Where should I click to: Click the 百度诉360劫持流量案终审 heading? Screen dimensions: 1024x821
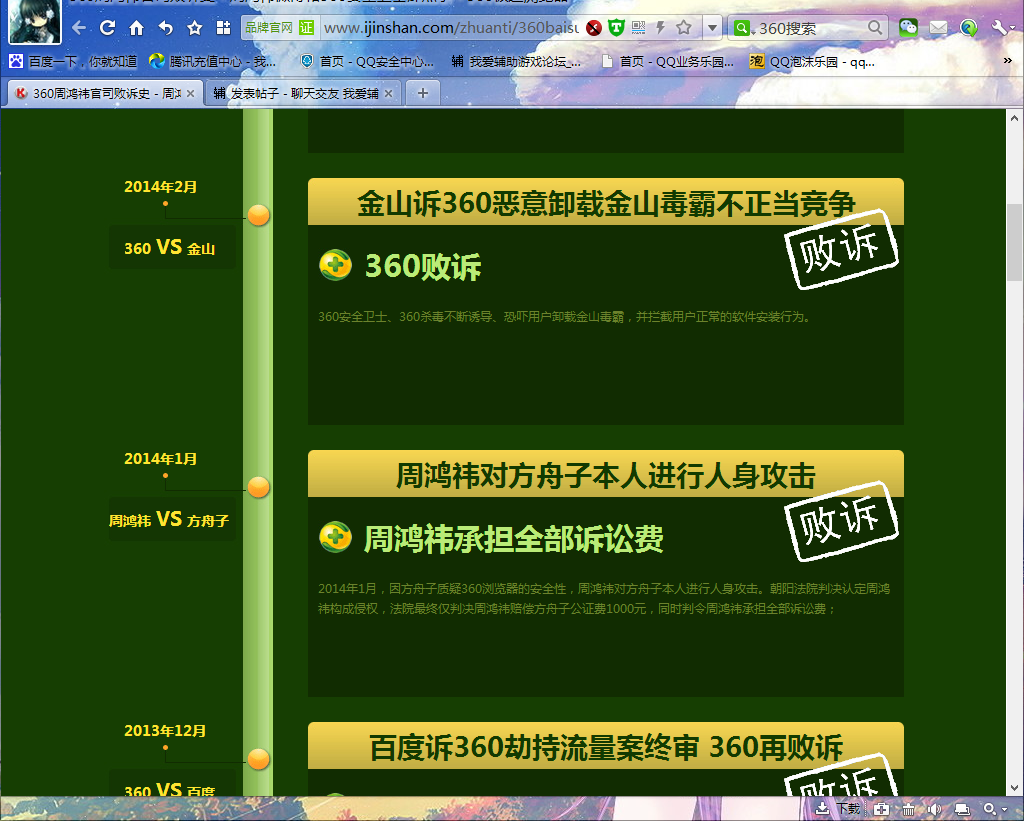[x=606, y=747]
